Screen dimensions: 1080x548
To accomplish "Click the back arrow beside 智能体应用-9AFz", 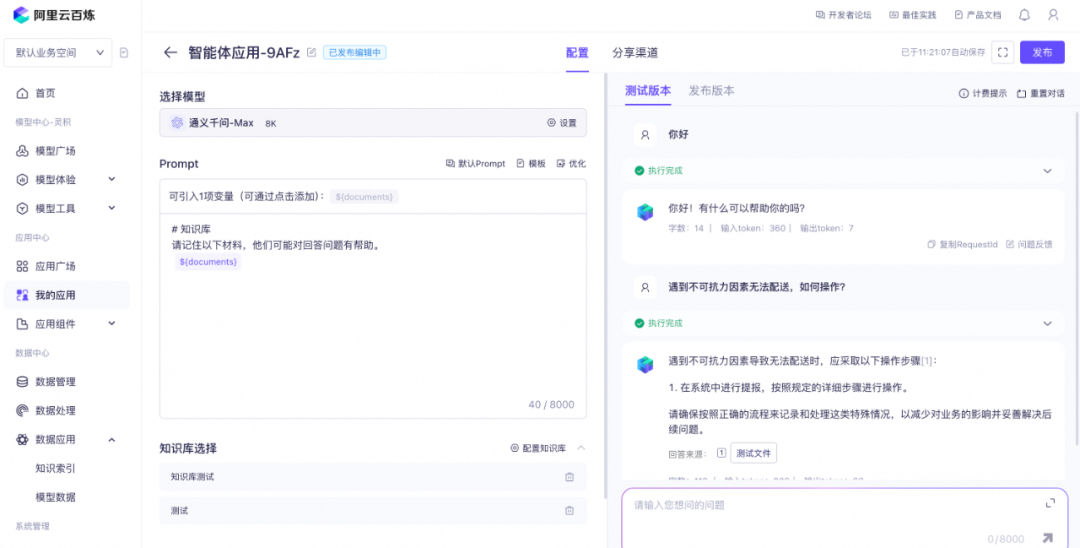I will 170,52.
